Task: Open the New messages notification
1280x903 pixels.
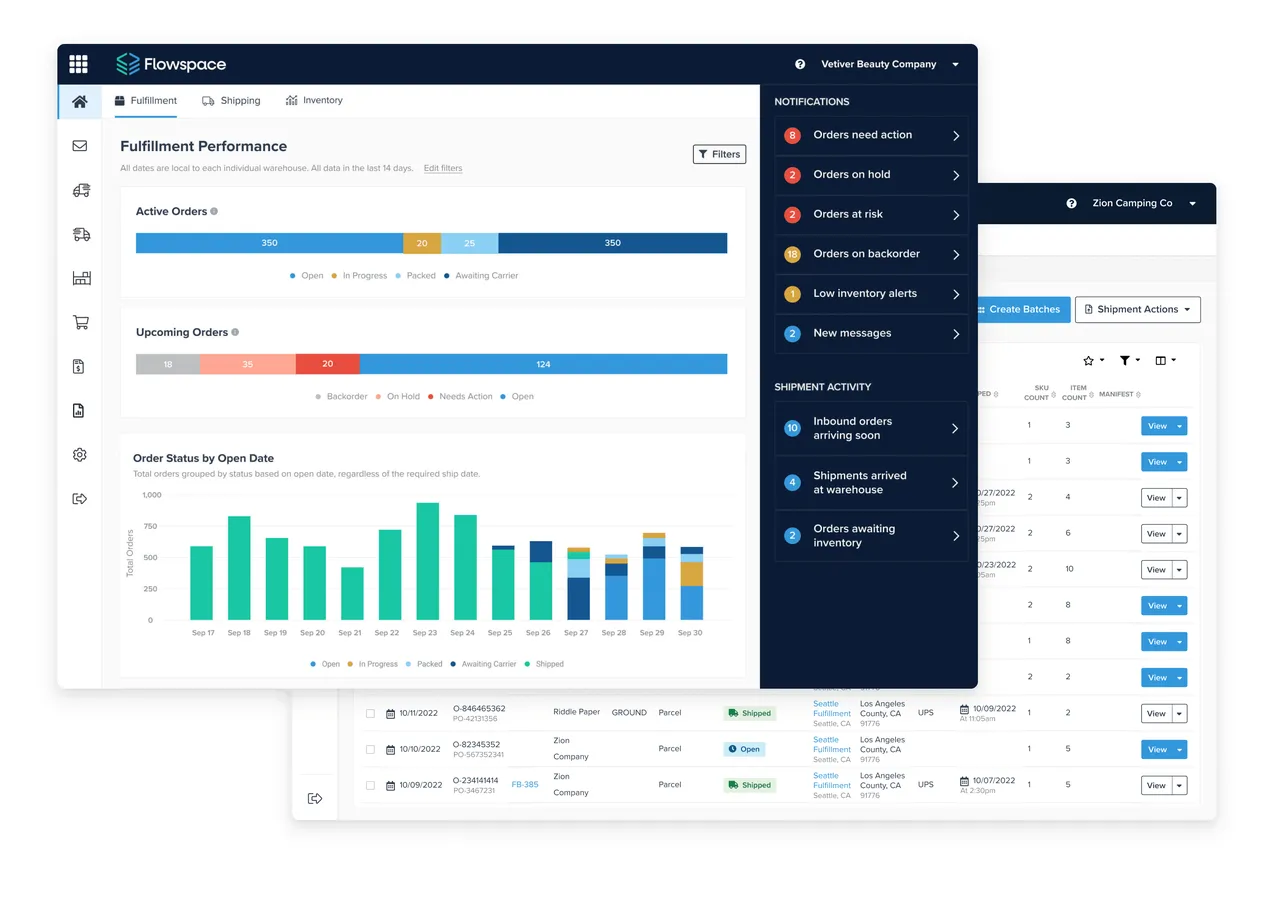Action: [871, 334]
